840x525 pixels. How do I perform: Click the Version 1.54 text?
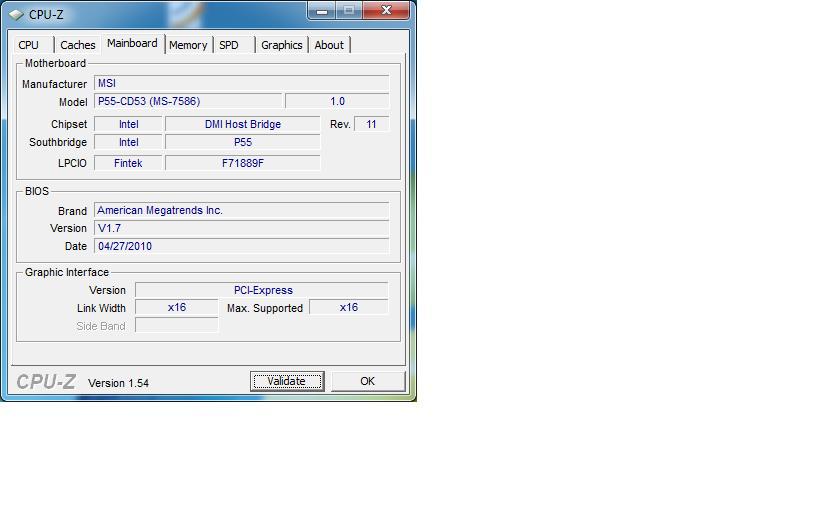coord(118,383)
